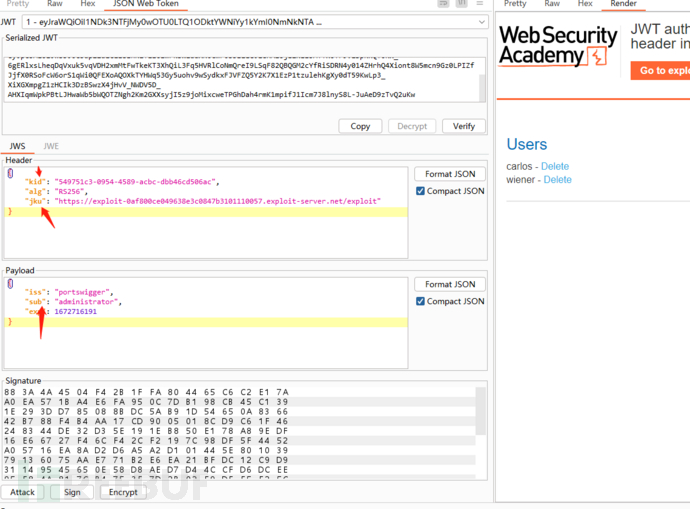Toggle Compact JSON for the Payload
The width and height of the screenshot is (690, 509).
(x=420, y=301)
